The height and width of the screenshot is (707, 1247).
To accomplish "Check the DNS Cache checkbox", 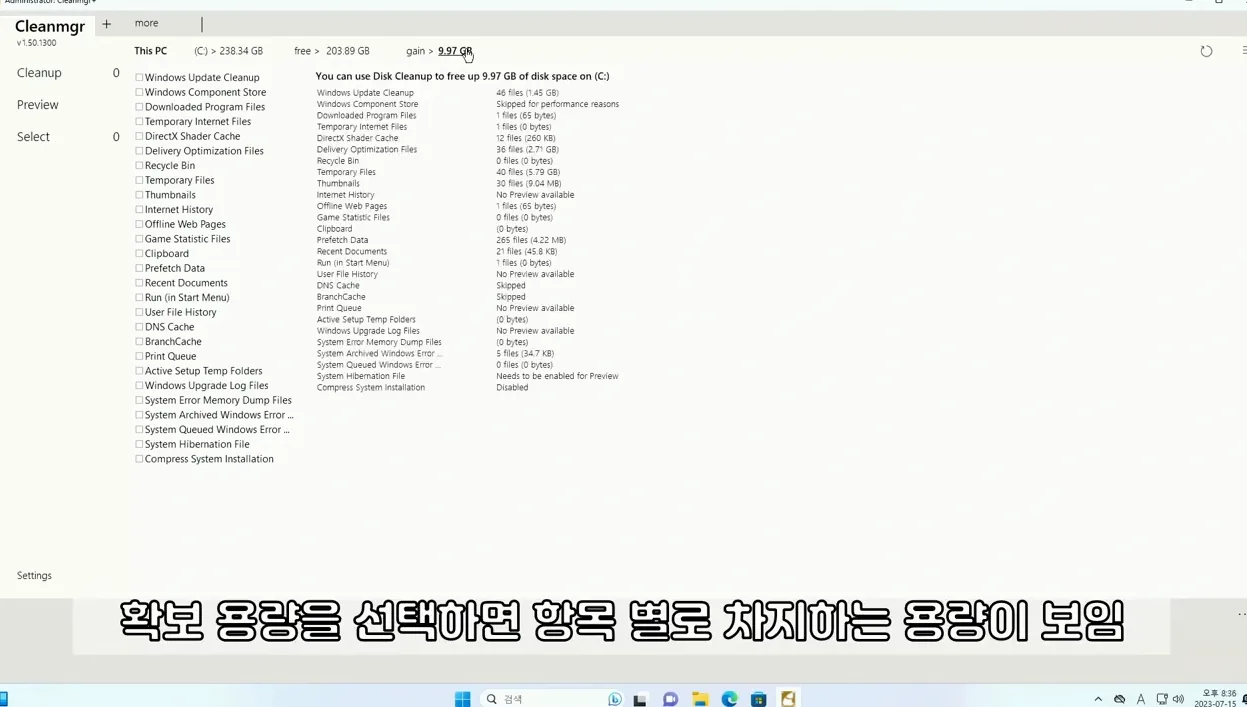I will point(139,327).
